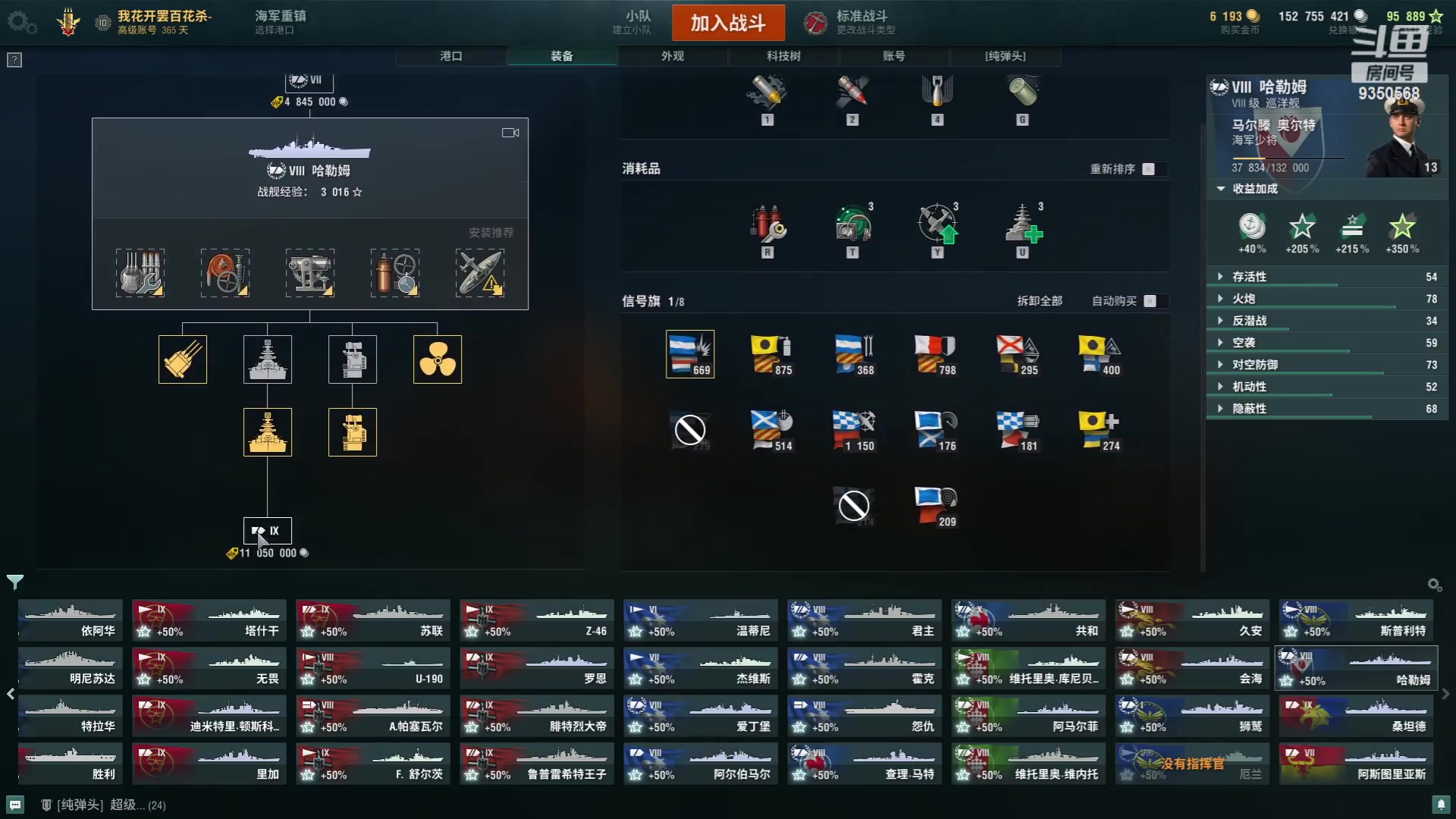Enable 自动购买 signal flags checkbox
This screenshot has height=819, width=1456.
[x=1150, y=301]
